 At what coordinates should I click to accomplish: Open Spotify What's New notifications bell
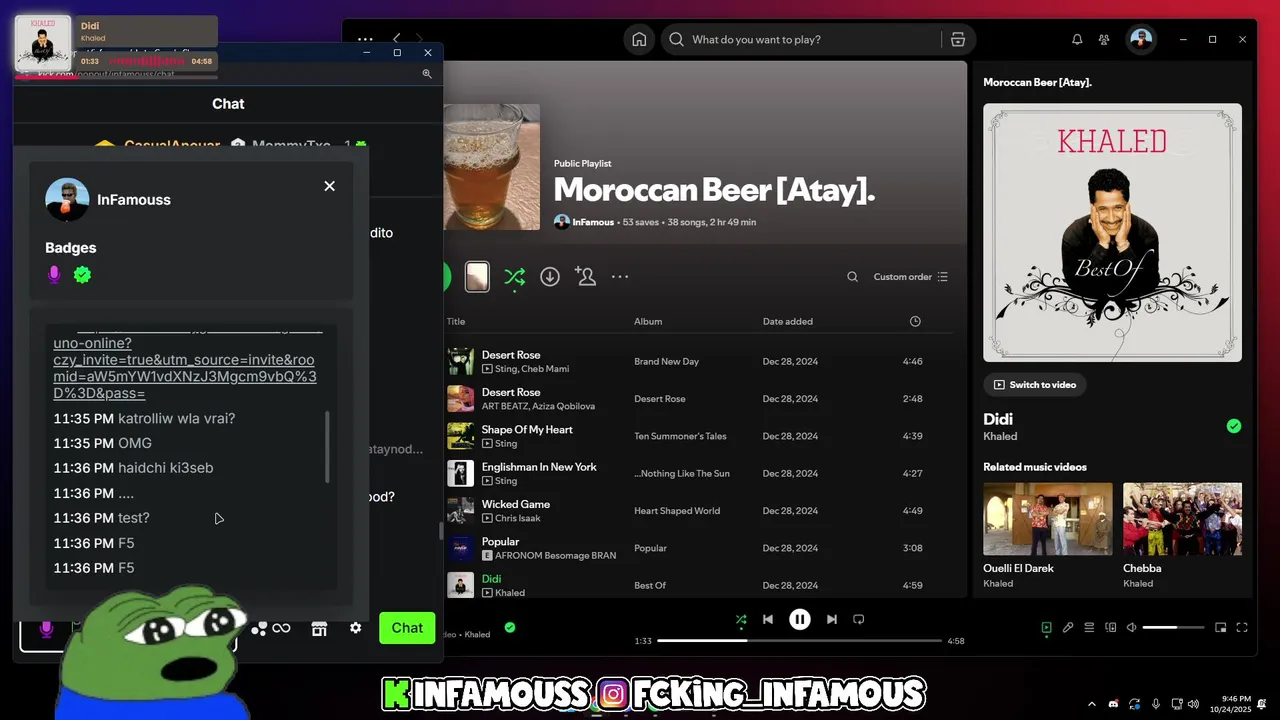pos(1077,40)
